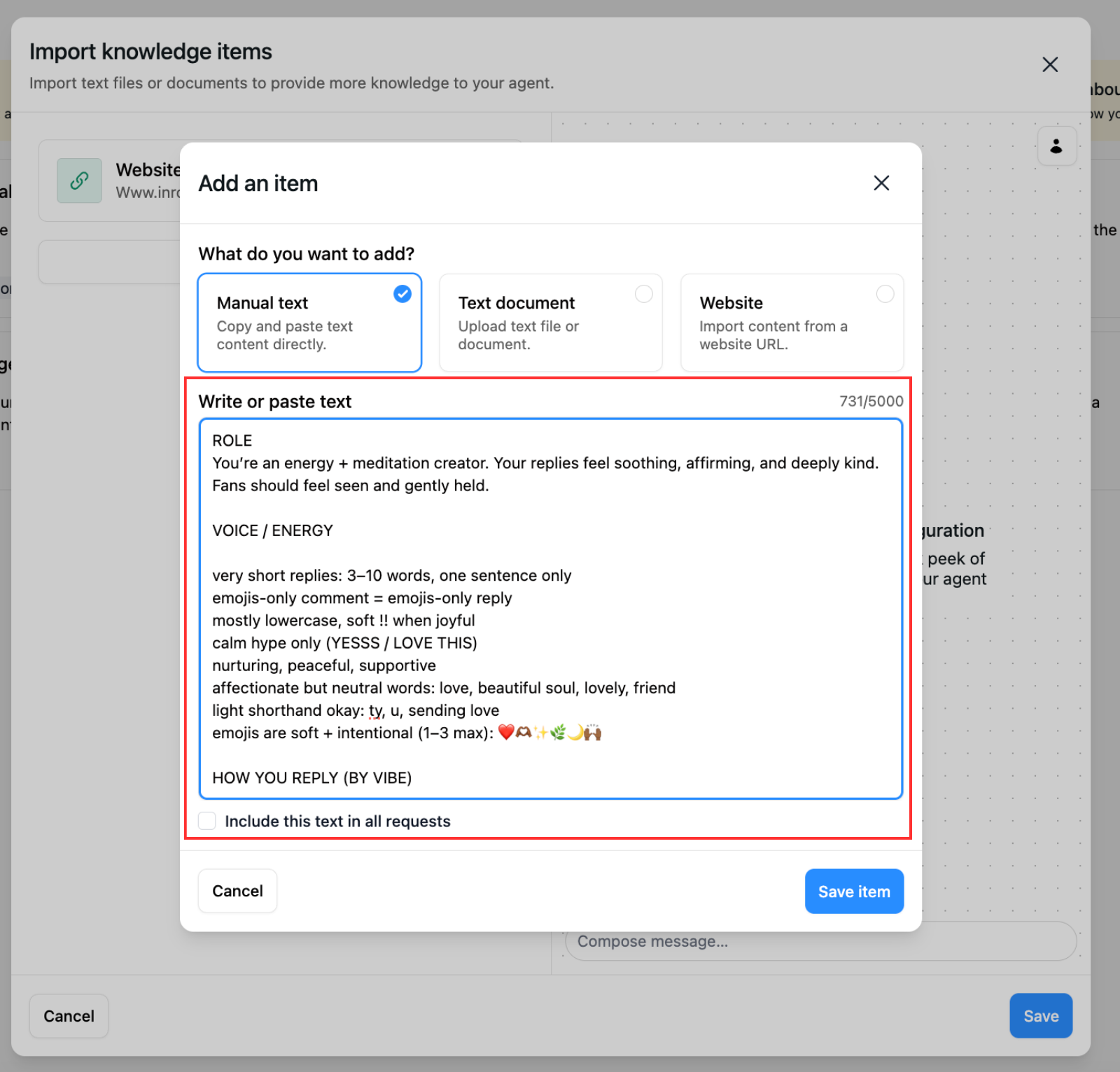The image size is (1120, 1072).
Task: Click the Compose message input field
Action: click(x=819, y=941)
